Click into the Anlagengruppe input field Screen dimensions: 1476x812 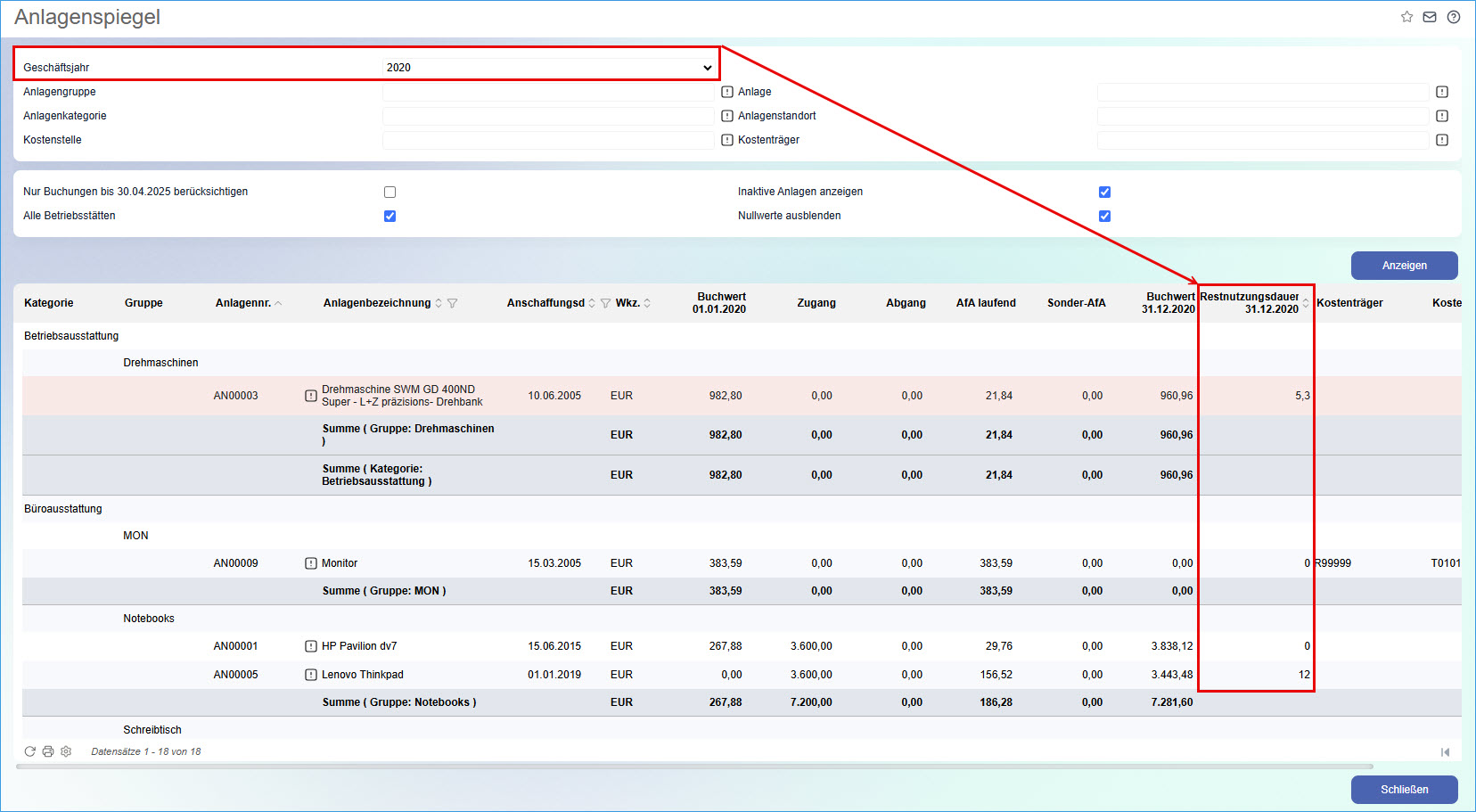[548, 92]
